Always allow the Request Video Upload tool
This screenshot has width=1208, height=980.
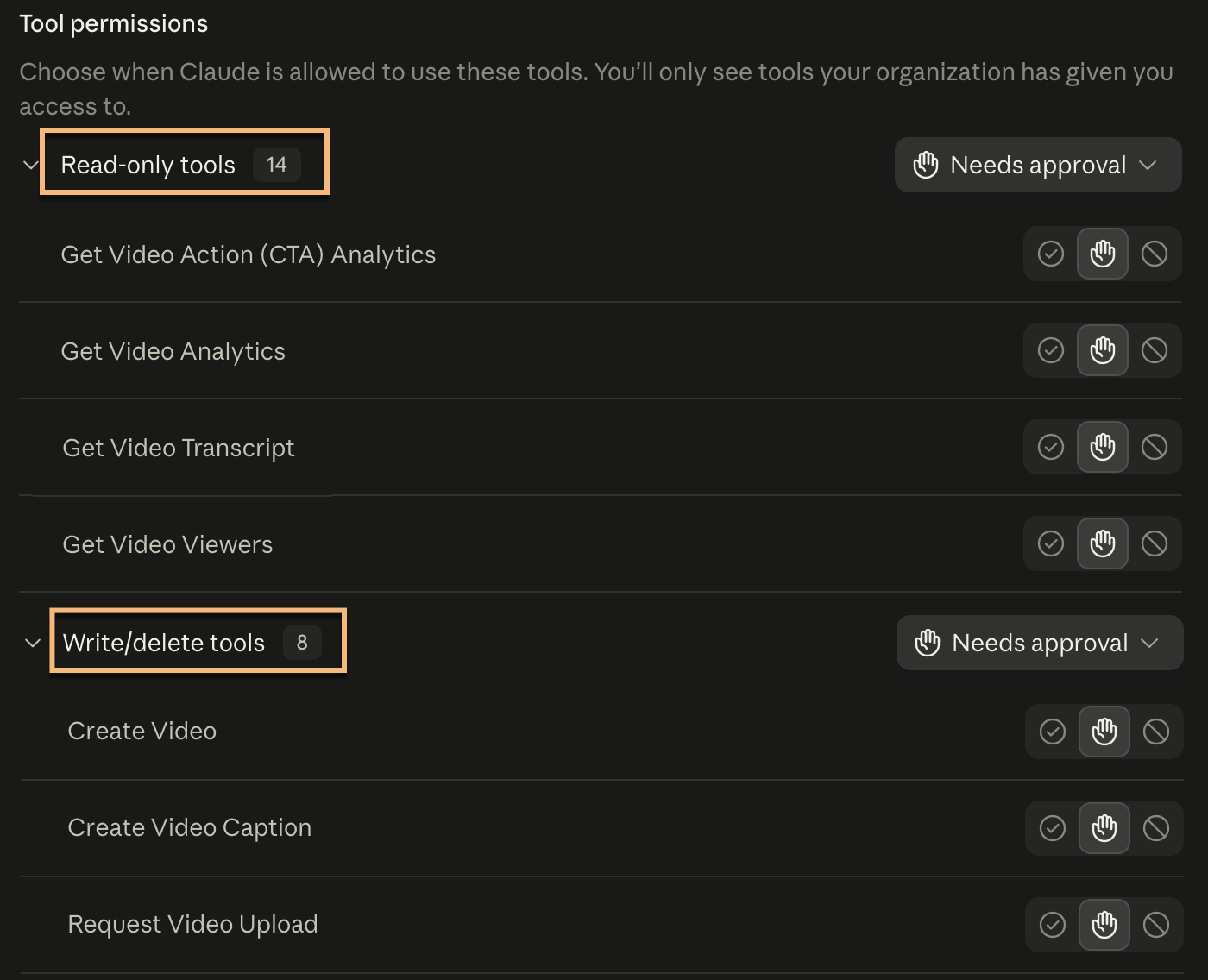pyautogui.click(x=1053, y=926)
